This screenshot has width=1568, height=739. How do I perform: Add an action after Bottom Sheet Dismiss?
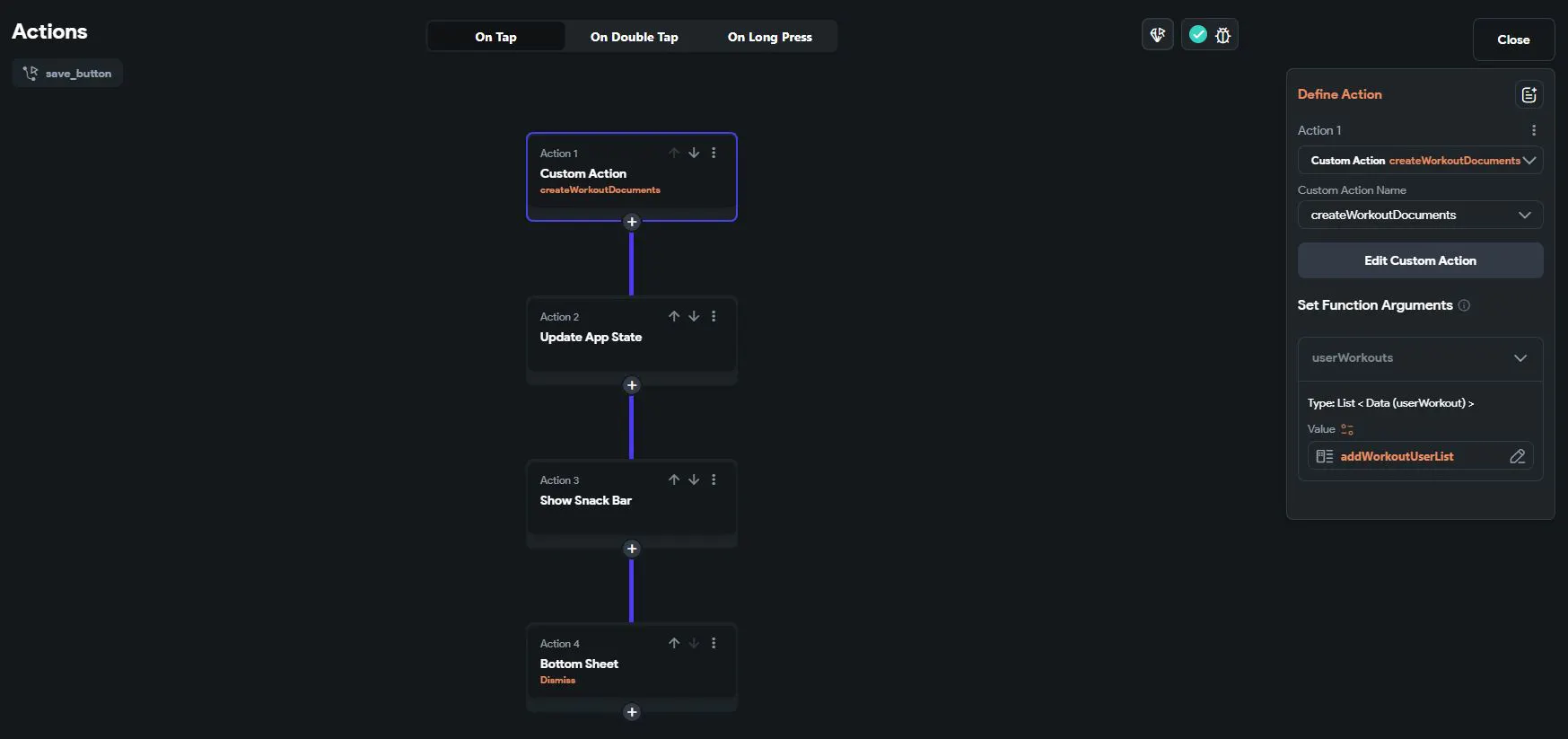632,712
